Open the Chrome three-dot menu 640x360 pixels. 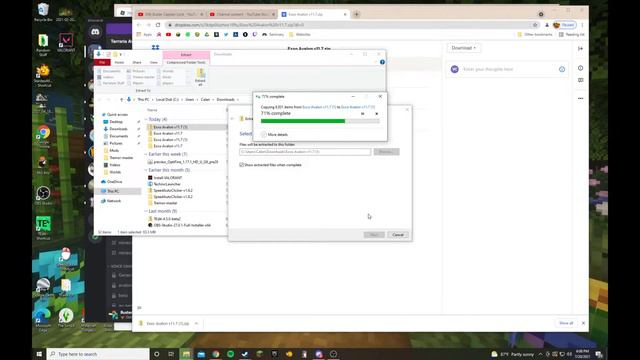[x=582, y=25]
